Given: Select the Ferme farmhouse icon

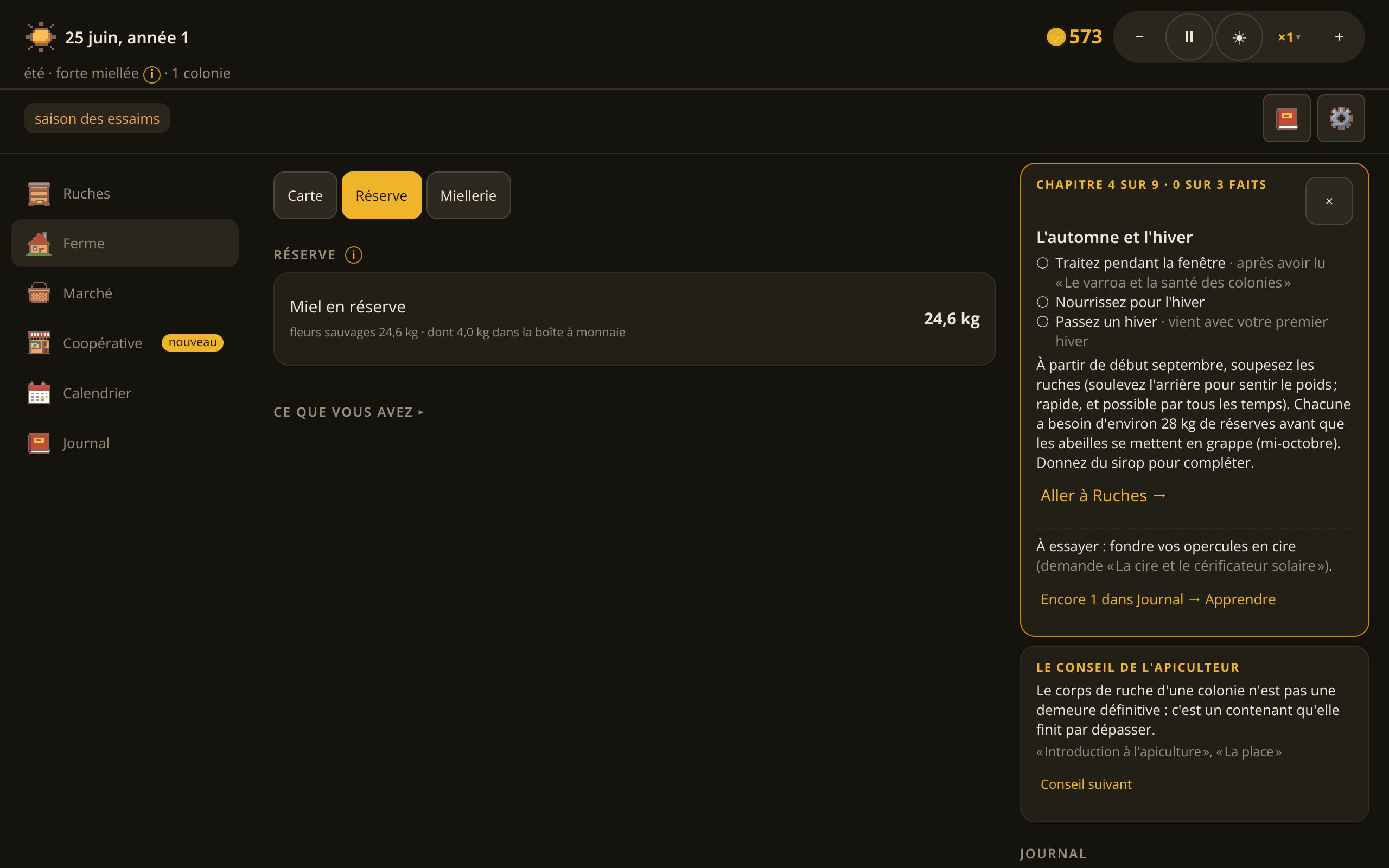Looking at the screenshot, I should [39, 244].
